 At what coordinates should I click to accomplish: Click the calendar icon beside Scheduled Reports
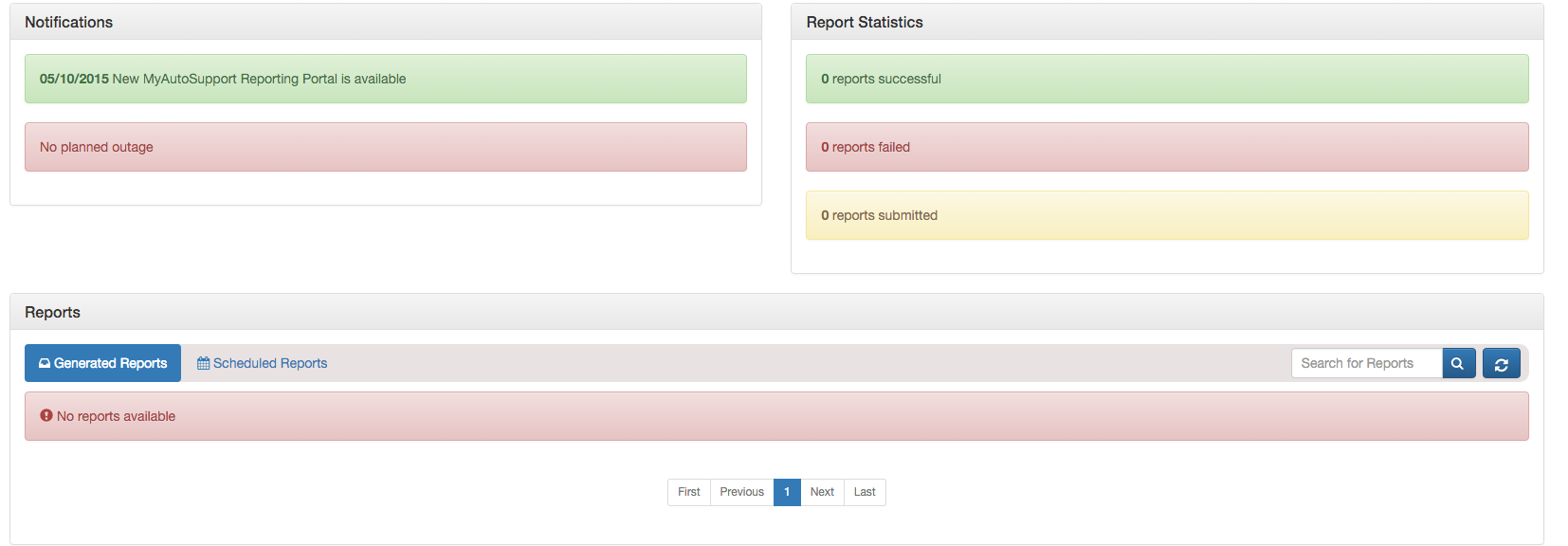[203, 363]
